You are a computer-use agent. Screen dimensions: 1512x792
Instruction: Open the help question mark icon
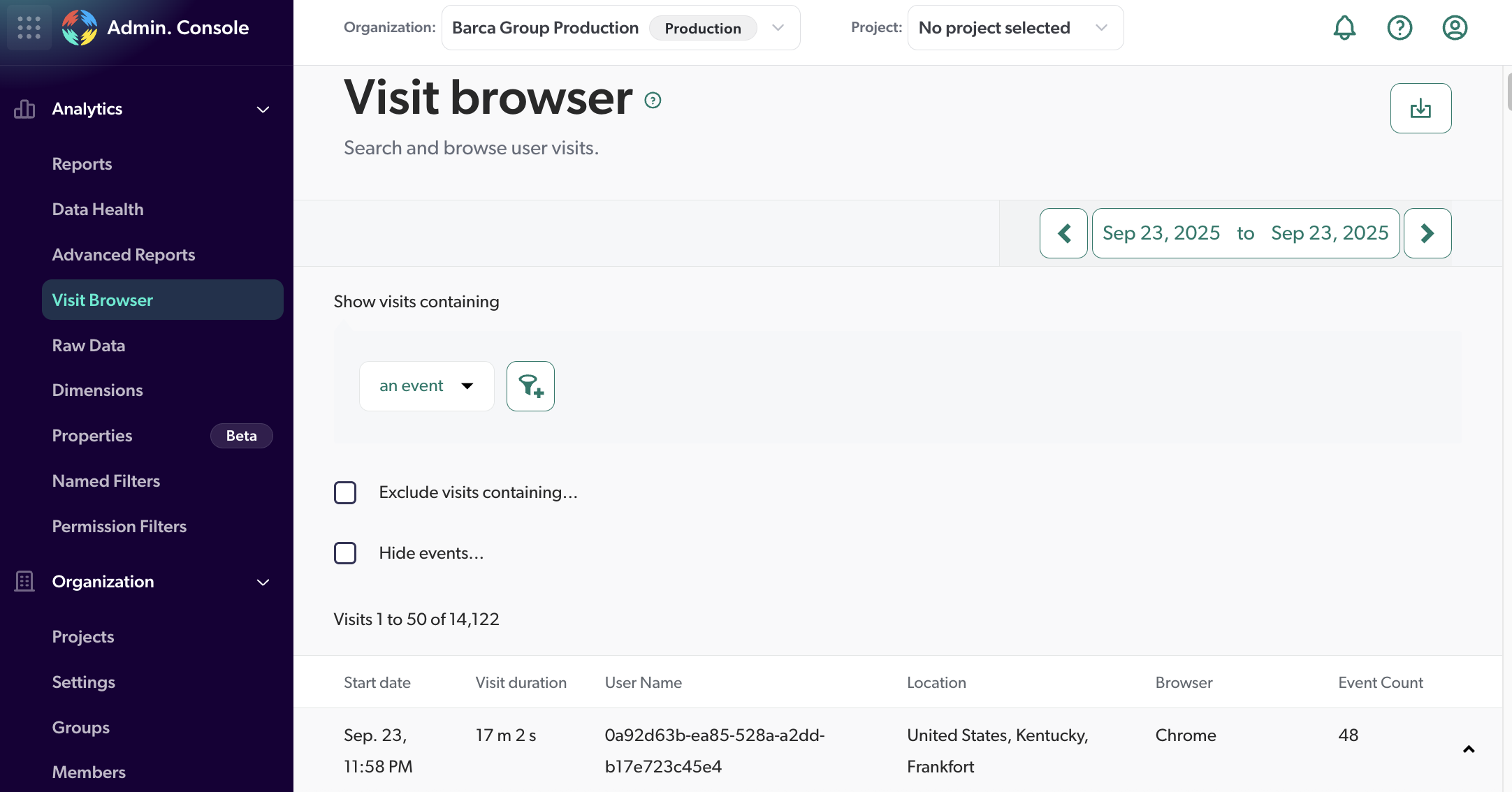point(1400,28)
